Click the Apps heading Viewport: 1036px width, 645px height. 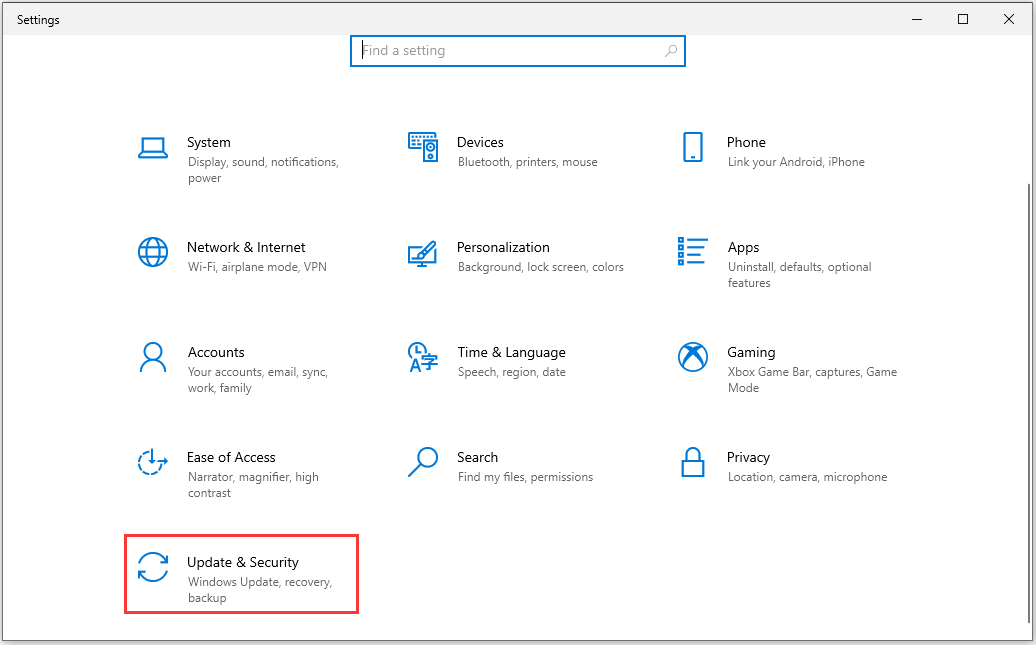[743, 247]
